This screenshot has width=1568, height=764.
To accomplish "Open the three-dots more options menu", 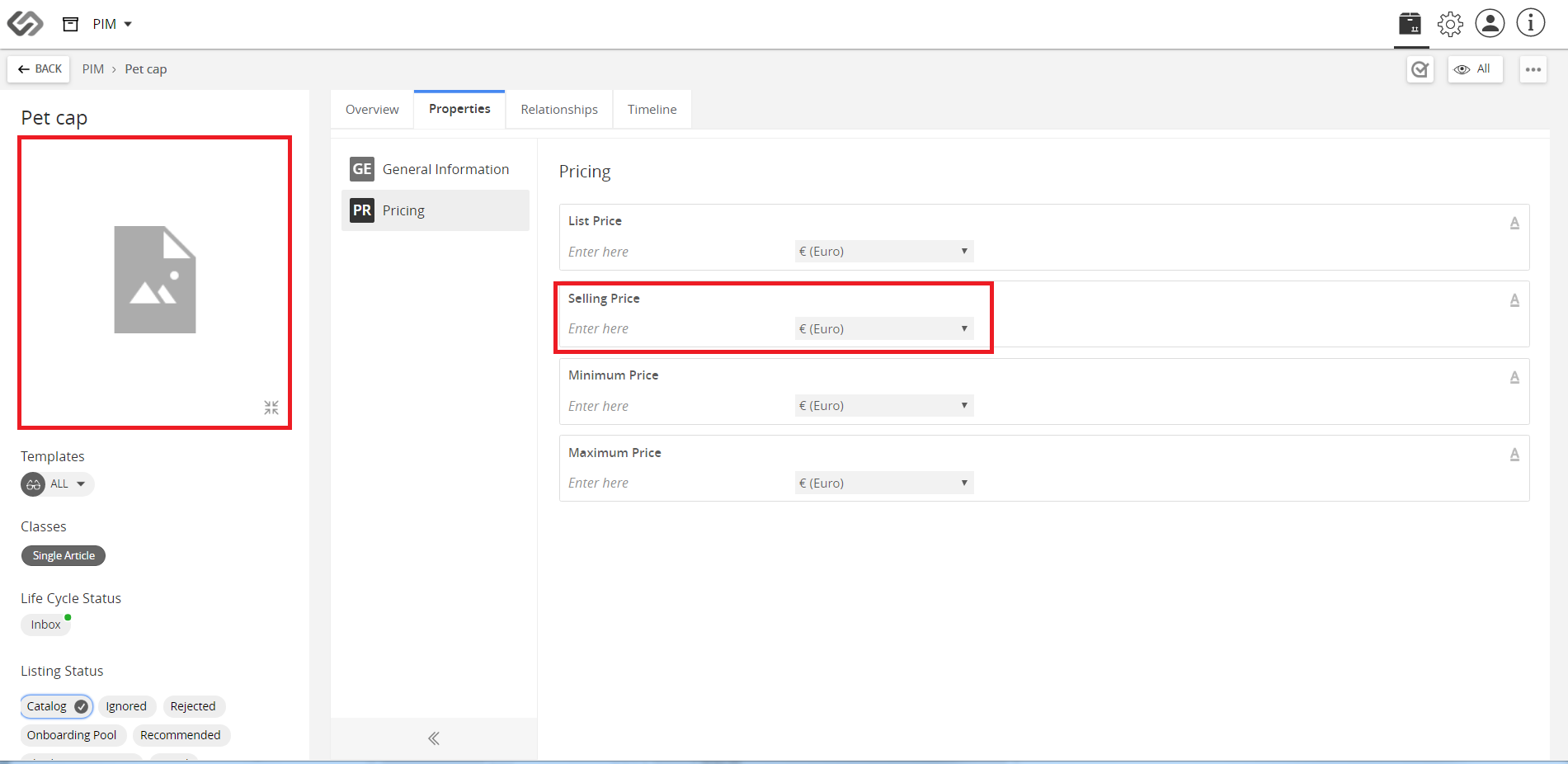I will point(1533,69).
